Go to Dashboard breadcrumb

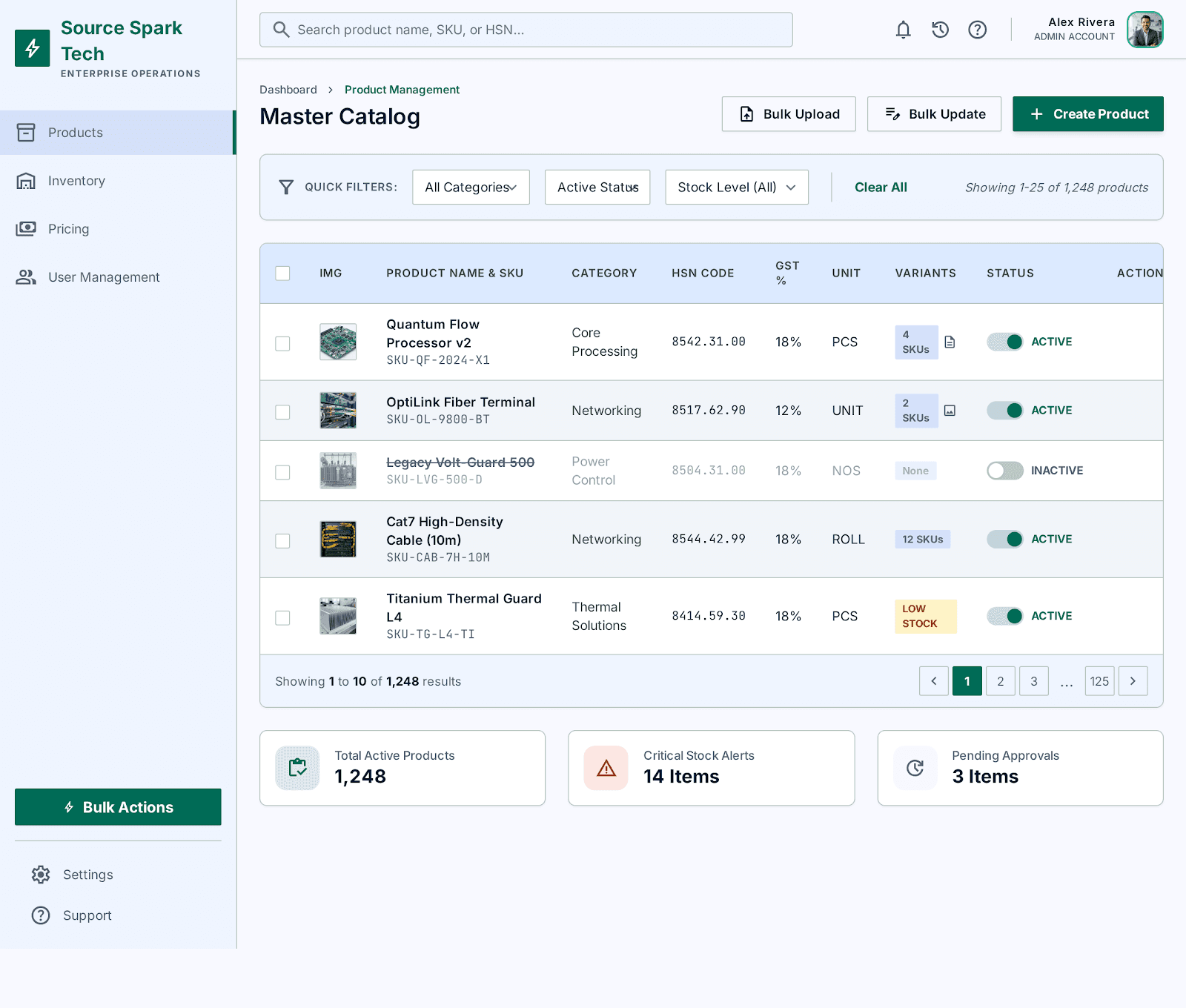288,90
